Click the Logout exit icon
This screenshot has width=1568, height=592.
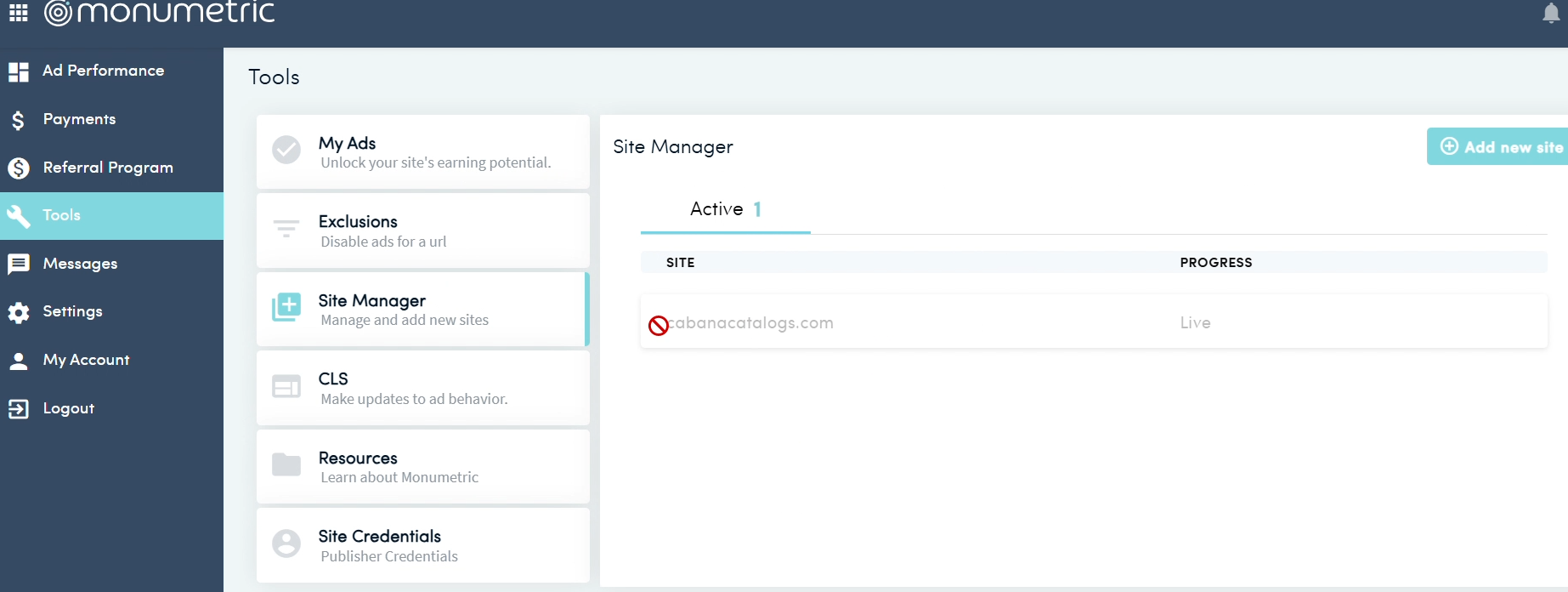click(19, 409)
